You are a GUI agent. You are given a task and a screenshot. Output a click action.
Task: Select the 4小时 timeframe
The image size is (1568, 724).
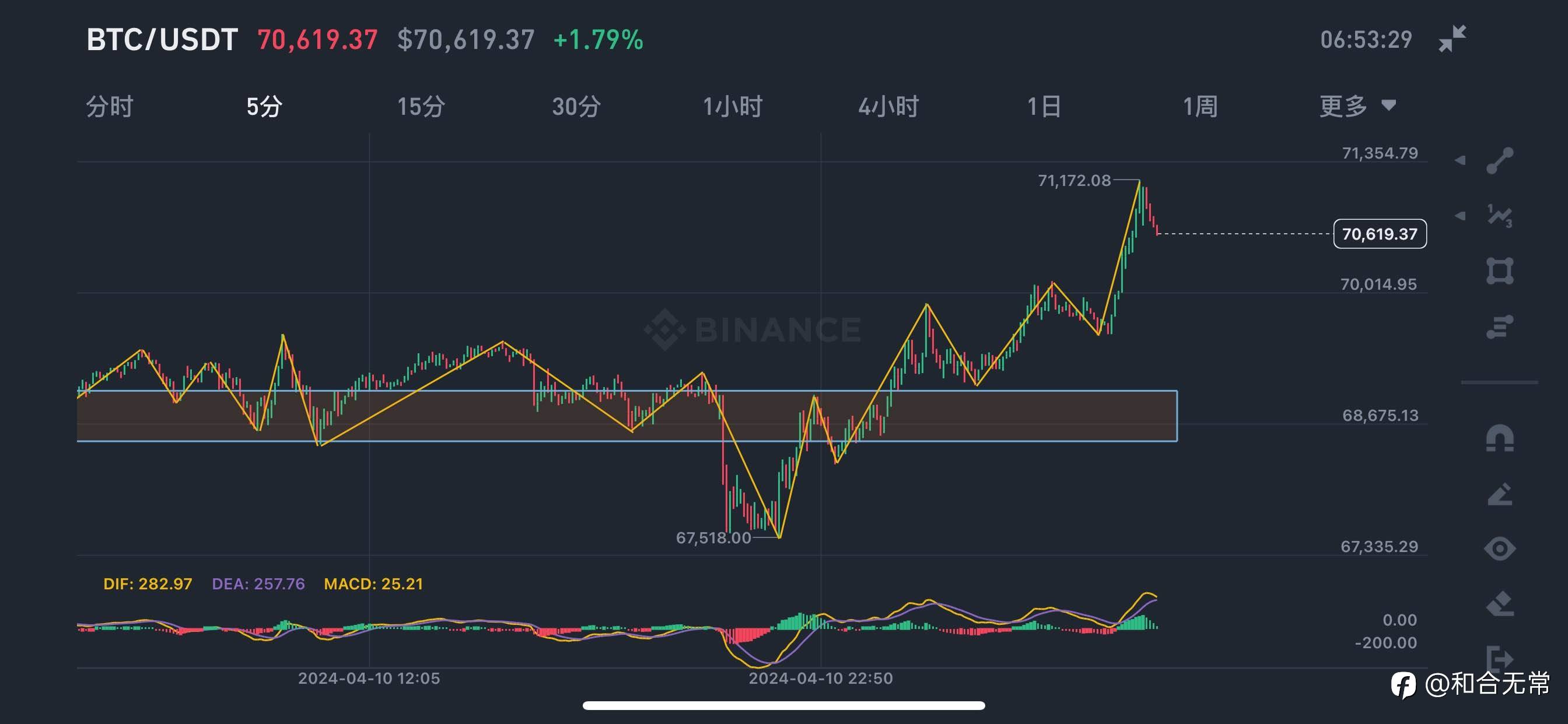point(888,107)
